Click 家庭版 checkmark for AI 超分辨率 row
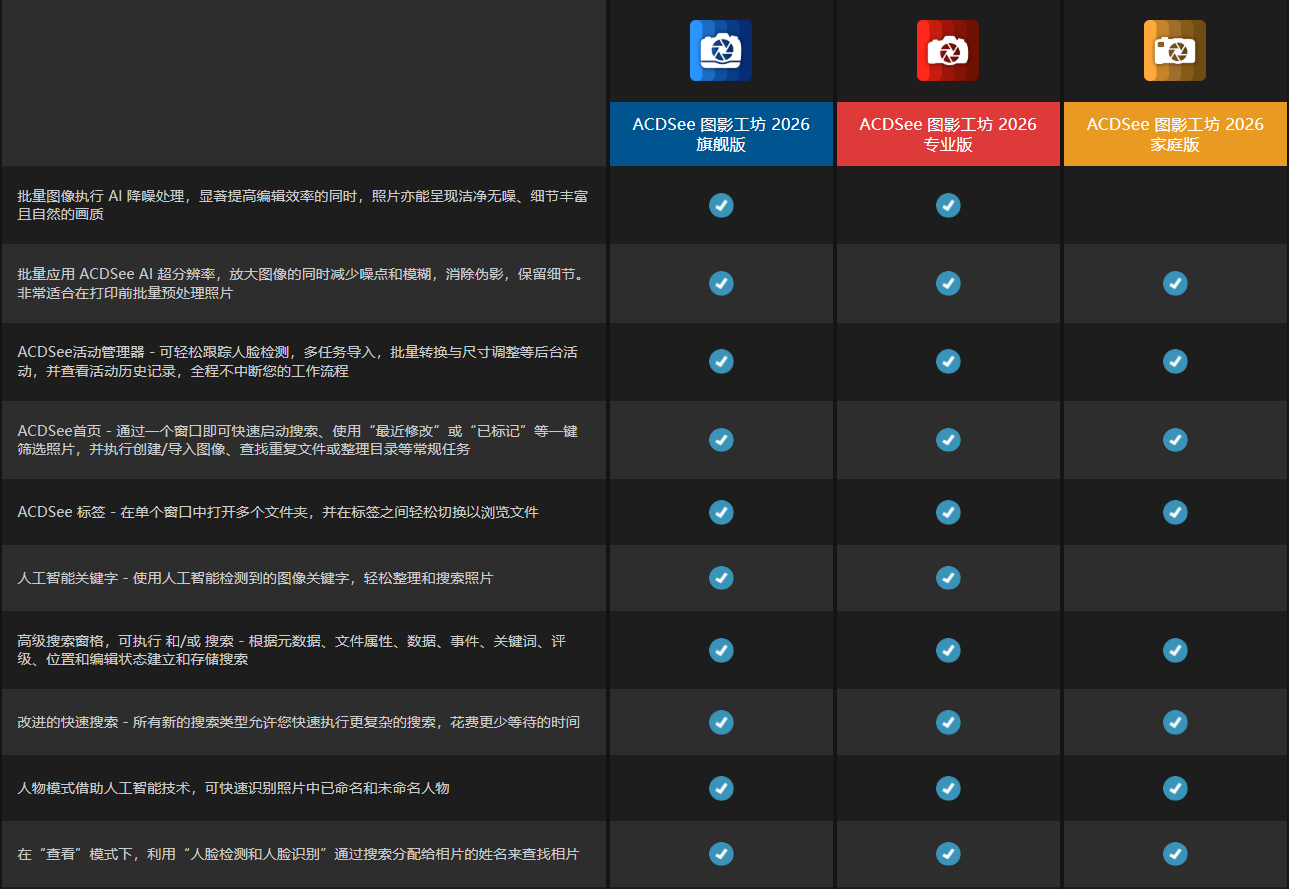Viewport: 1289px width, 889px height. tap(1175, 283)
